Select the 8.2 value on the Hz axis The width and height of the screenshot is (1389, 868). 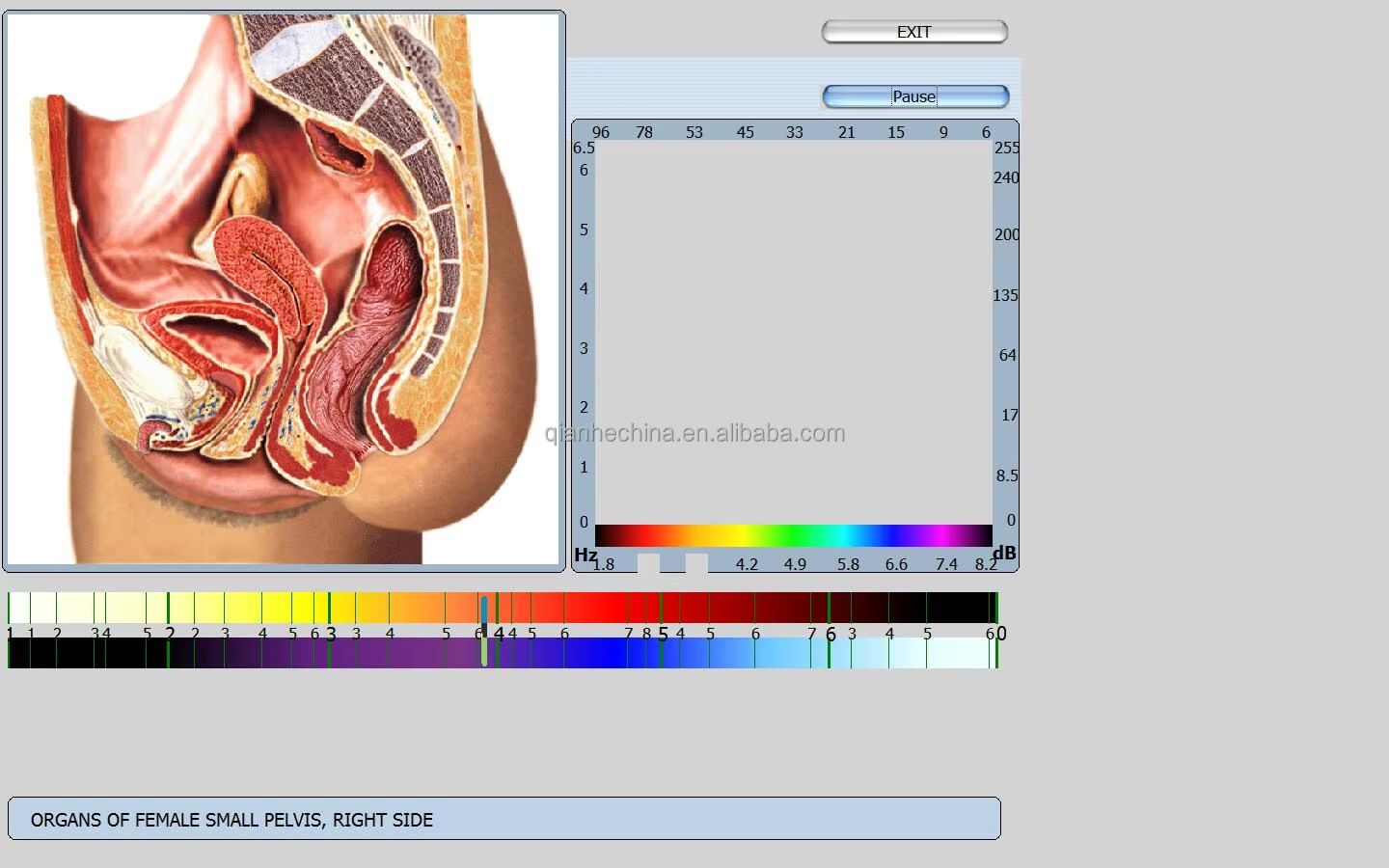pyautogui.click(x=985, y=564)
